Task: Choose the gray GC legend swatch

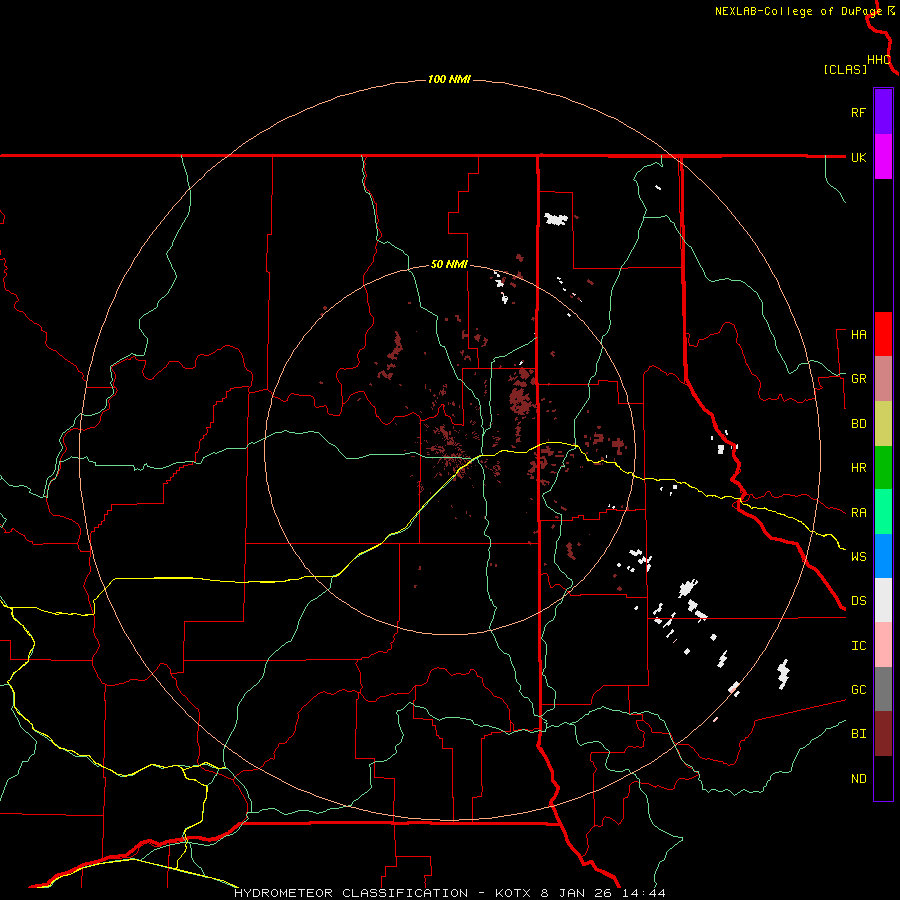Action: tap(883, 689)
